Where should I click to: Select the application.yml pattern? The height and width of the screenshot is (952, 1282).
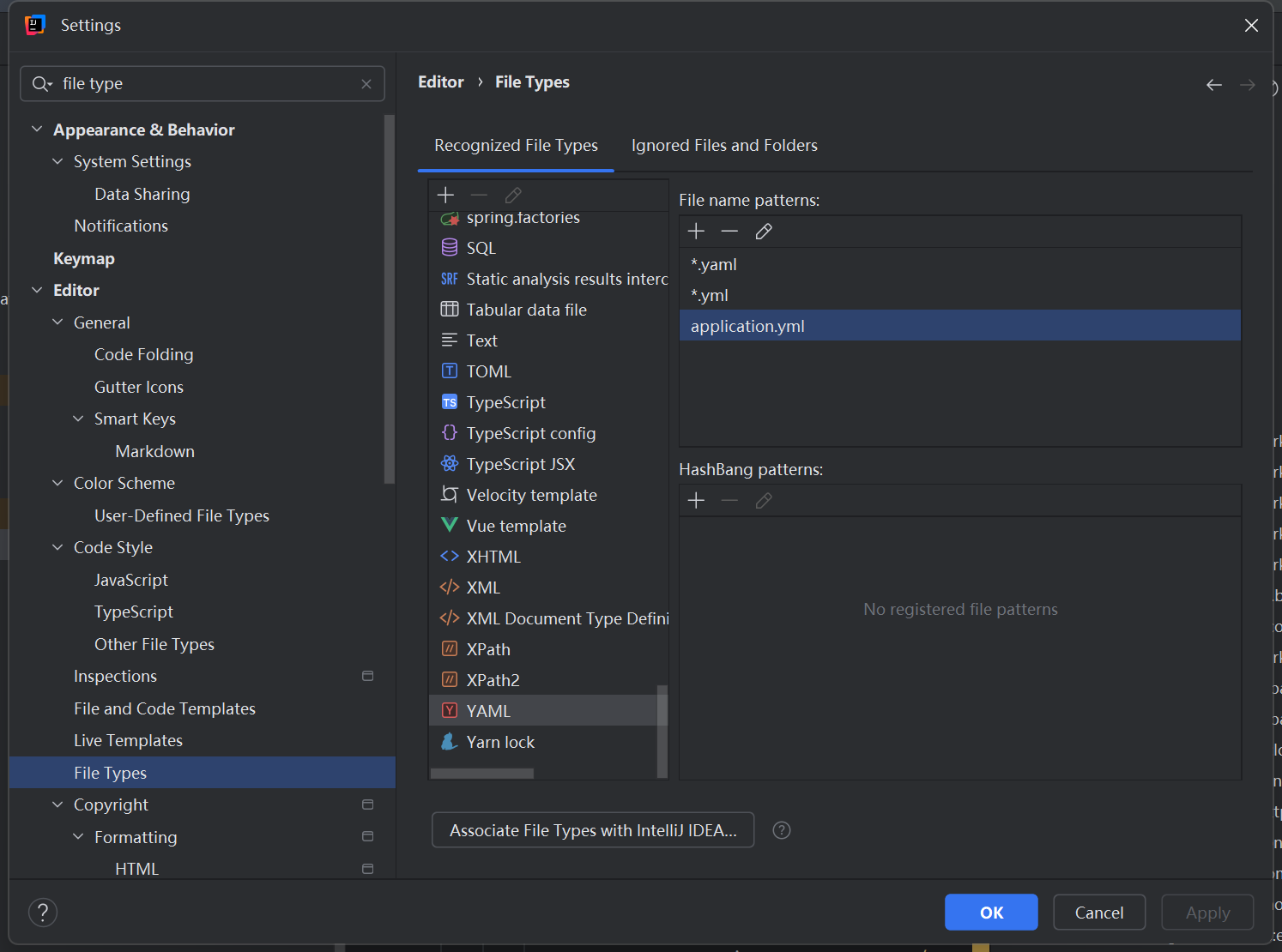(959, 326)
